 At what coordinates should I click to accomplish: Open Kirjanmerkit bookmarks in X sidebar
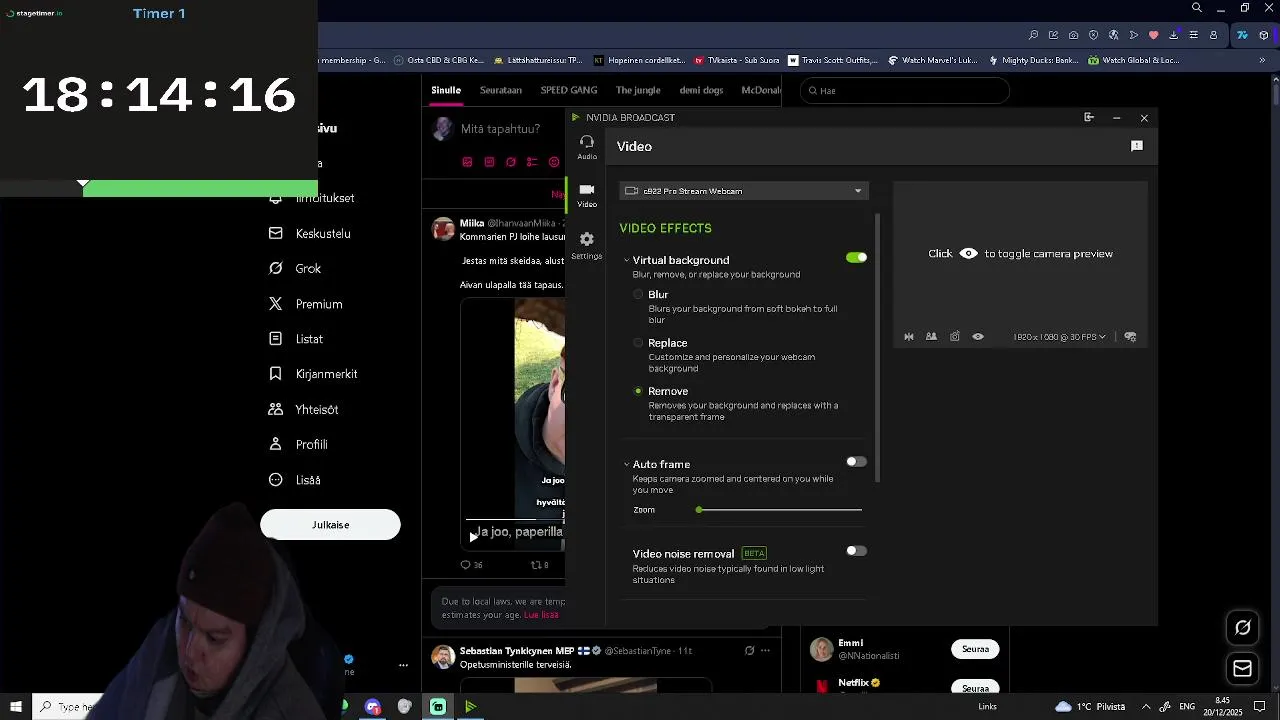tap(313, 374)
